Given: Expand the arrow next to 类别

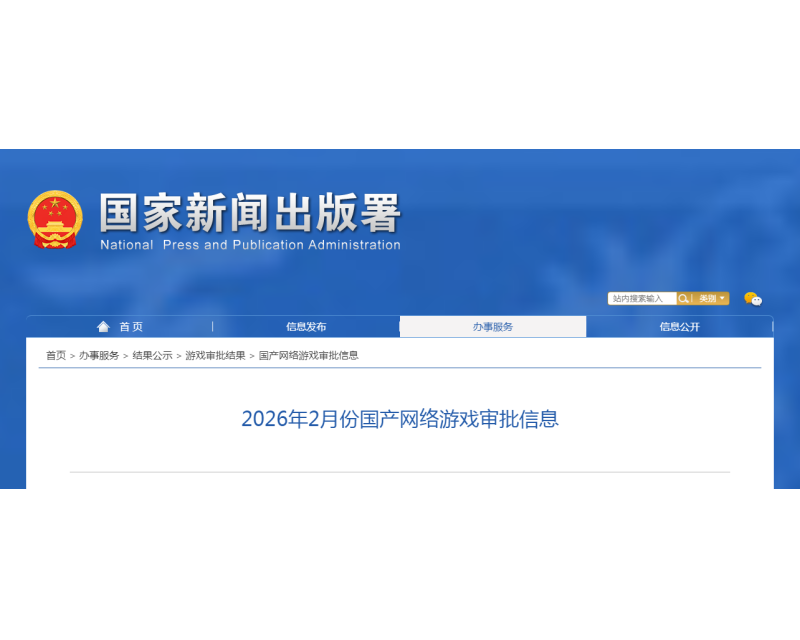Looking at the screenshot, I should click(722, 299).
